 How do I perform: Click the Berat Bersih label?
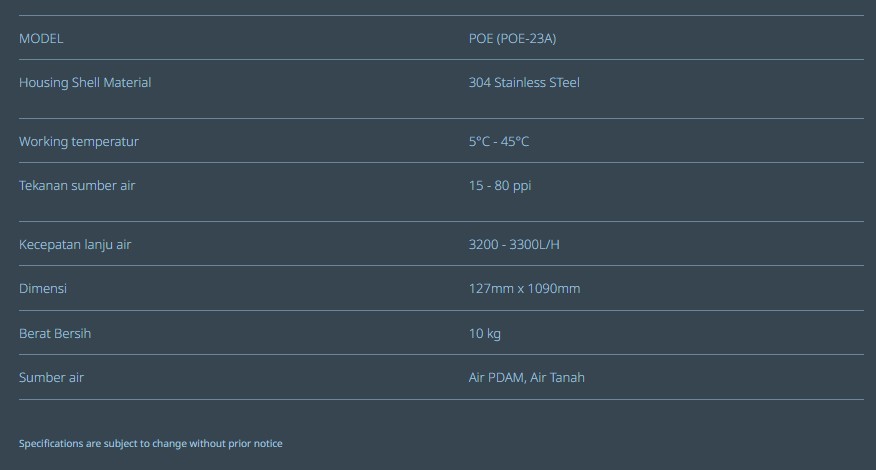tap(55, 333)
